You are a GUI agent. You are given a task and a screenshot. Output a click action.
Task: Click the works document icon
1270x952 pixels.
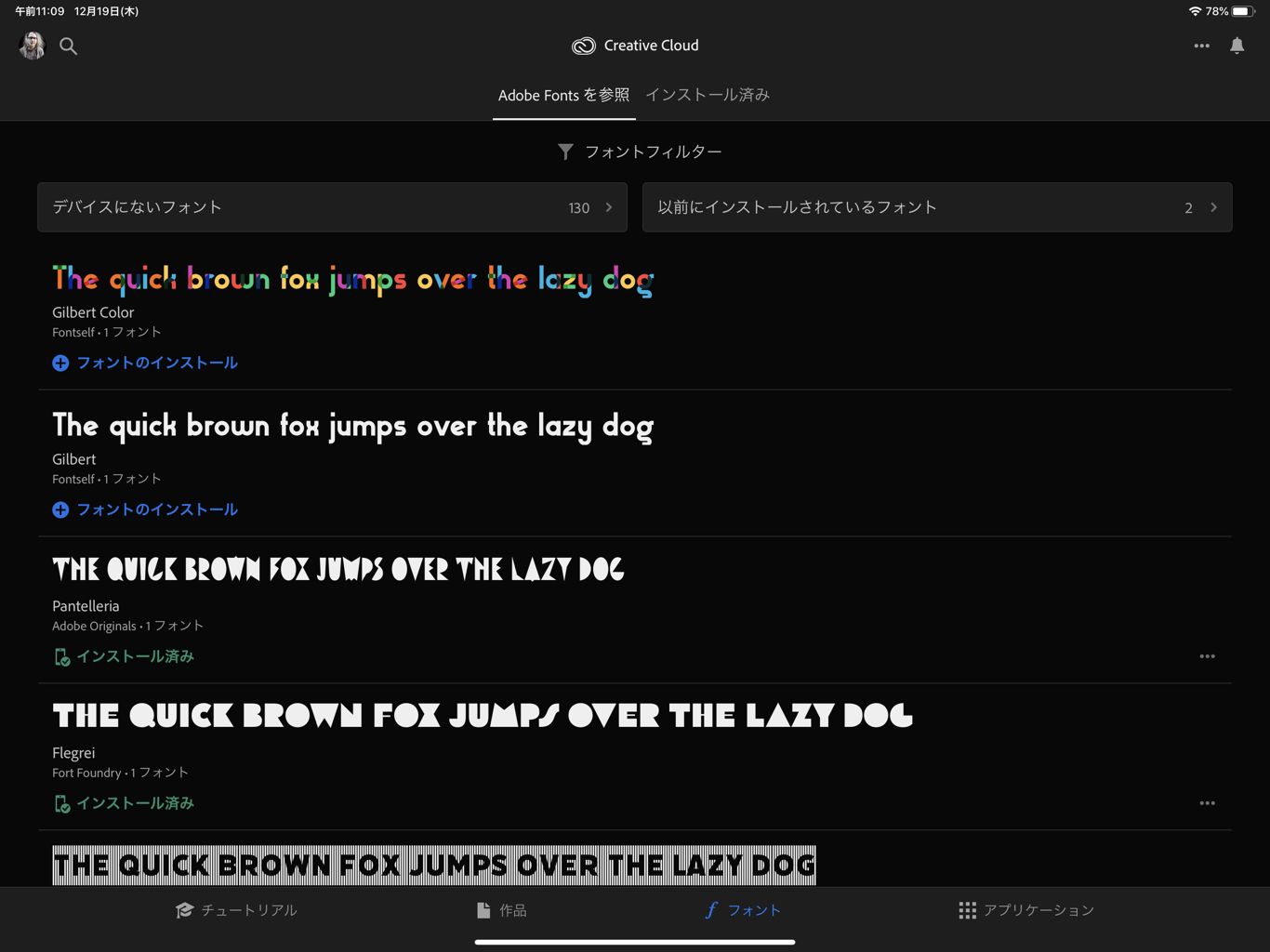point(483,910)
